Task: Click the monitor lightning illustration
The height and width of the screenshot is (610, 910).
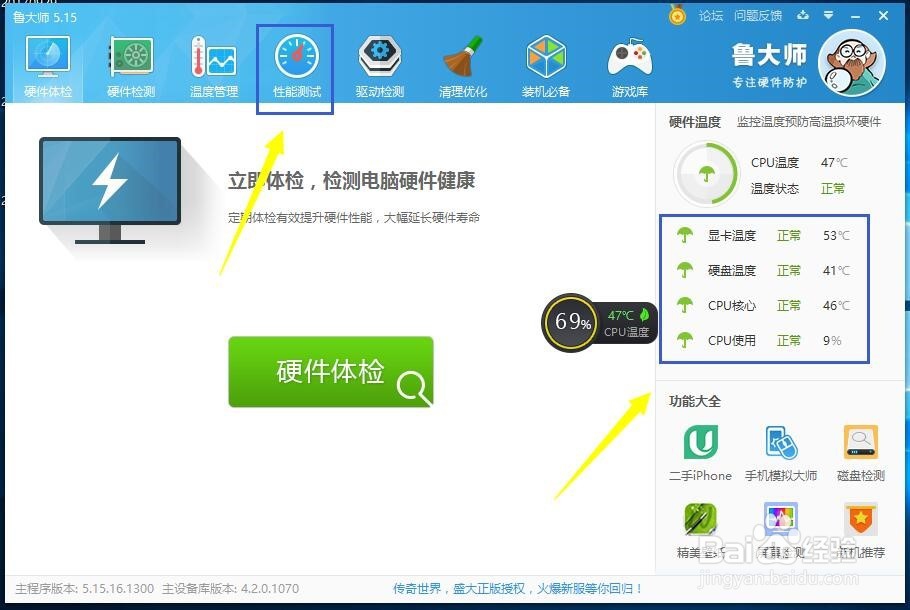Action: [110, 190]
